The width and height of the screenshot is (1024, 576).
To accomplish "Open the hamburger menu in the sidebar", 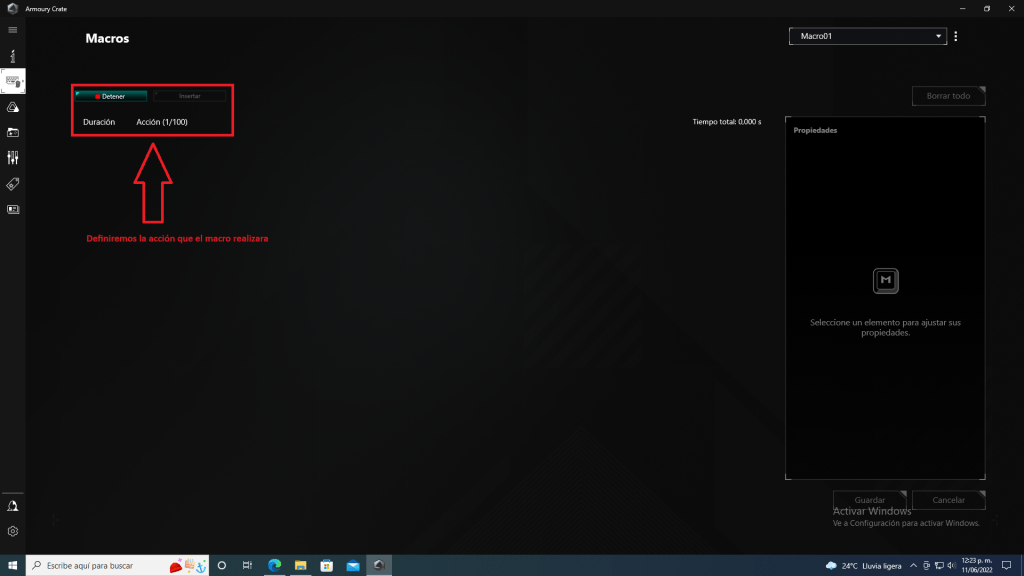I will (13, 30).
